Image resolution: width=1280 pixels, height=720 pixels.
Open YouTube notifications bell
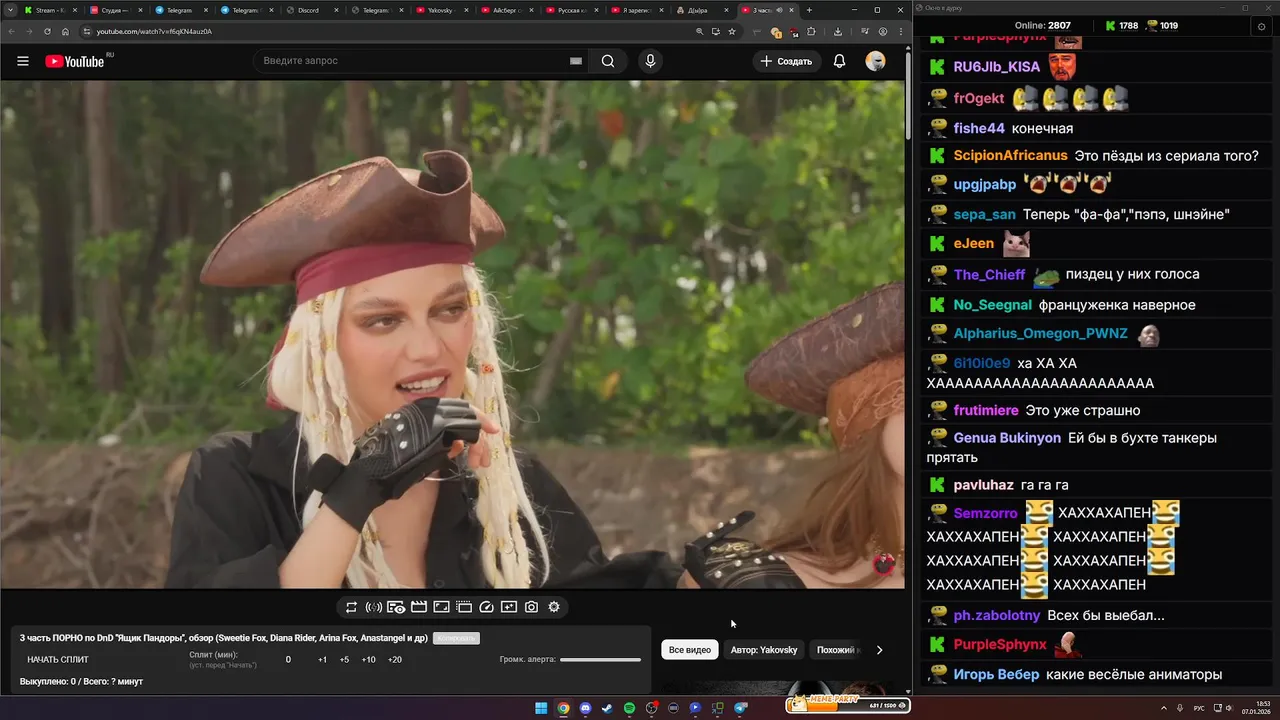tap(839, 61)
